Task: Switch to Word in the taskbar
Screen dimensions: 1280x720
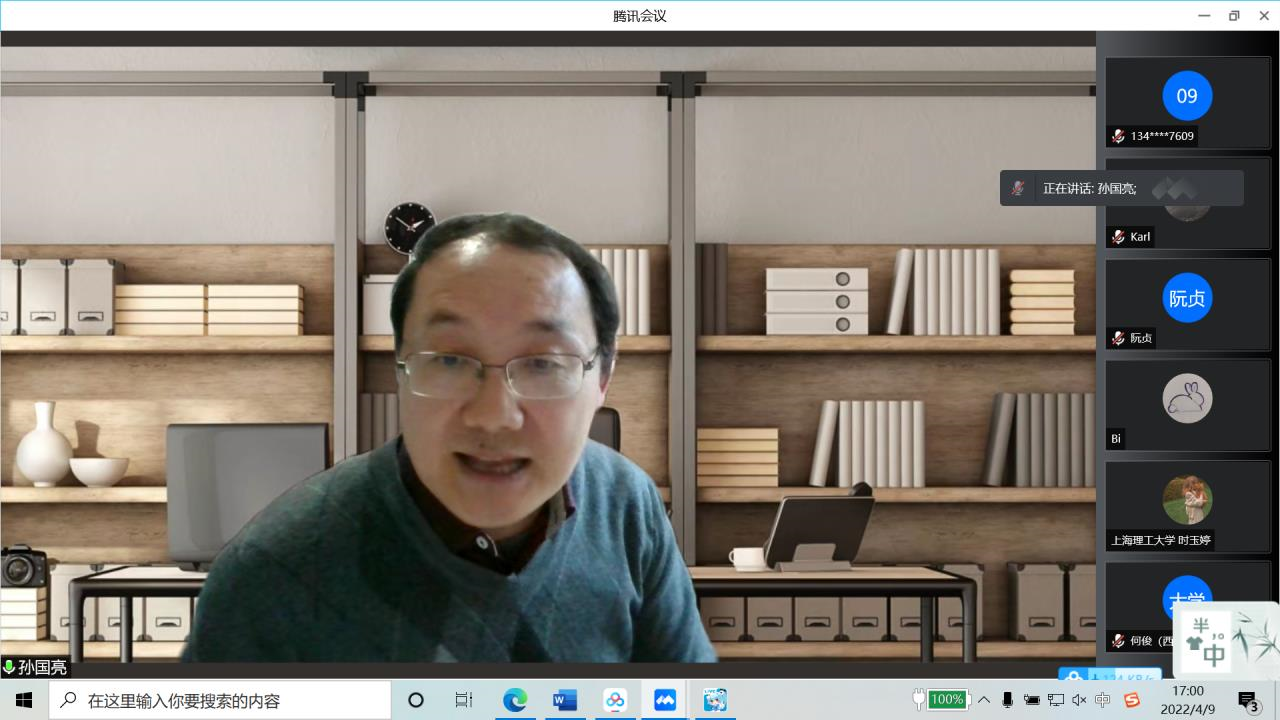Action: point(564,700)
